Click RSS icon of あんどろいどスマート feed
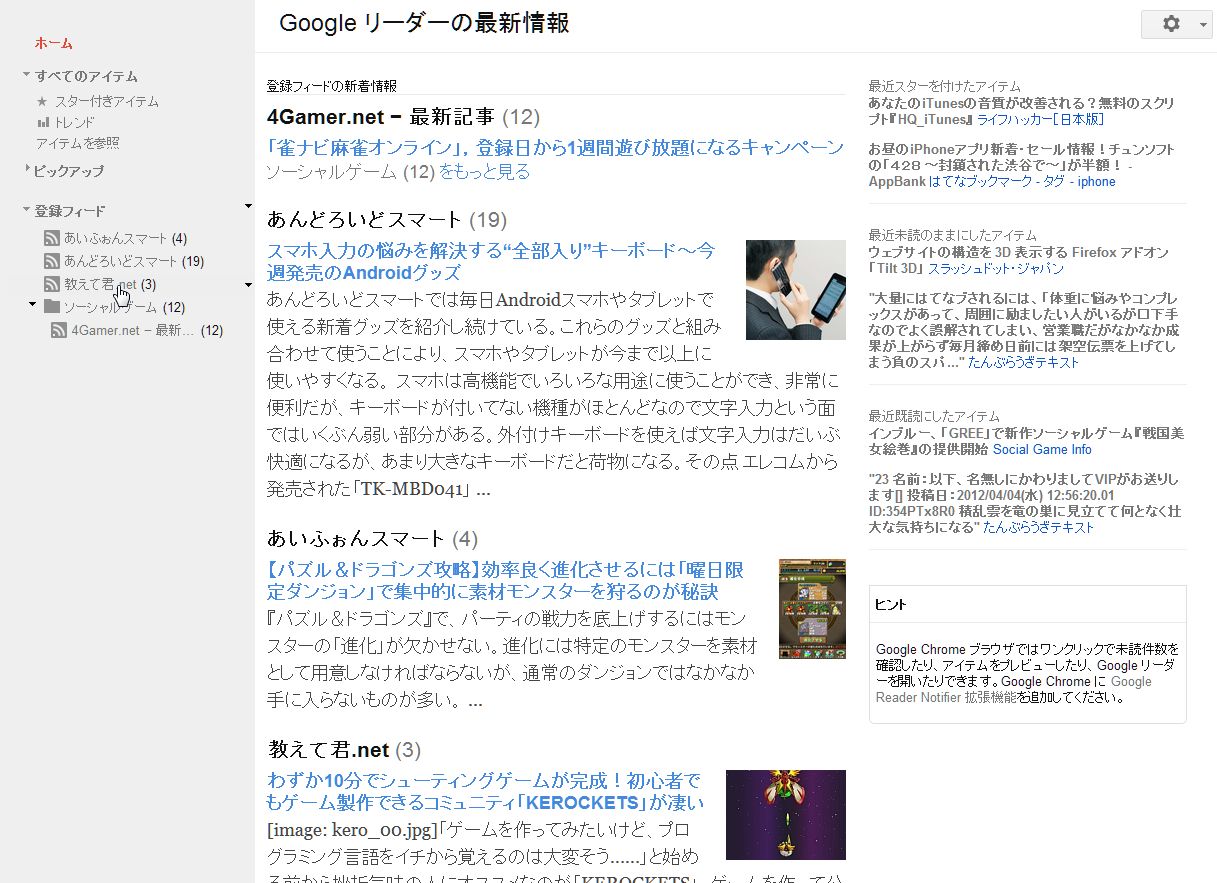1217x883 pixels. point(52,261)
